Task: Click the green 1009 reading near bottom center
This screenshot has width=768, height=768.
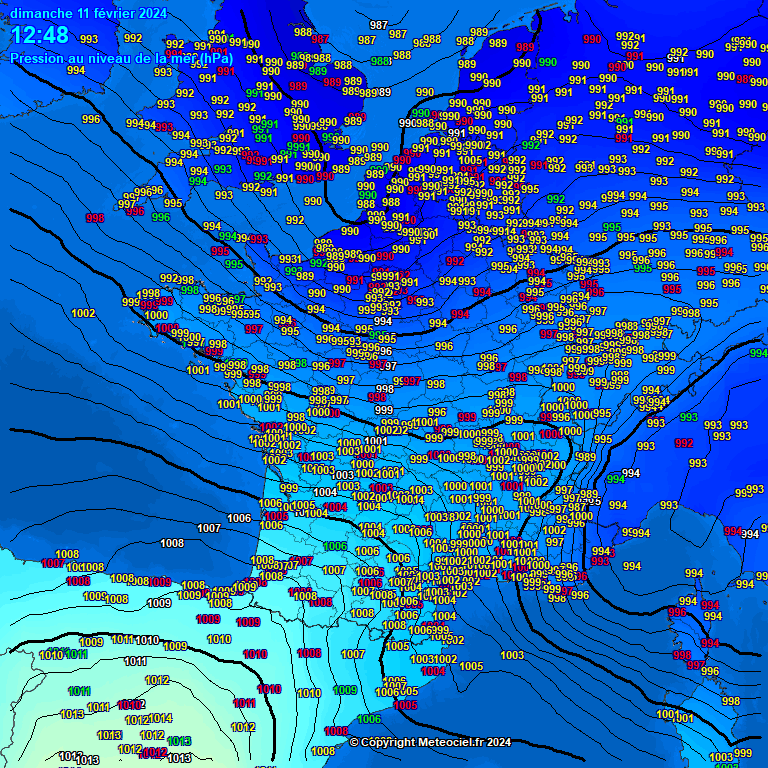Action: point(344,690)
